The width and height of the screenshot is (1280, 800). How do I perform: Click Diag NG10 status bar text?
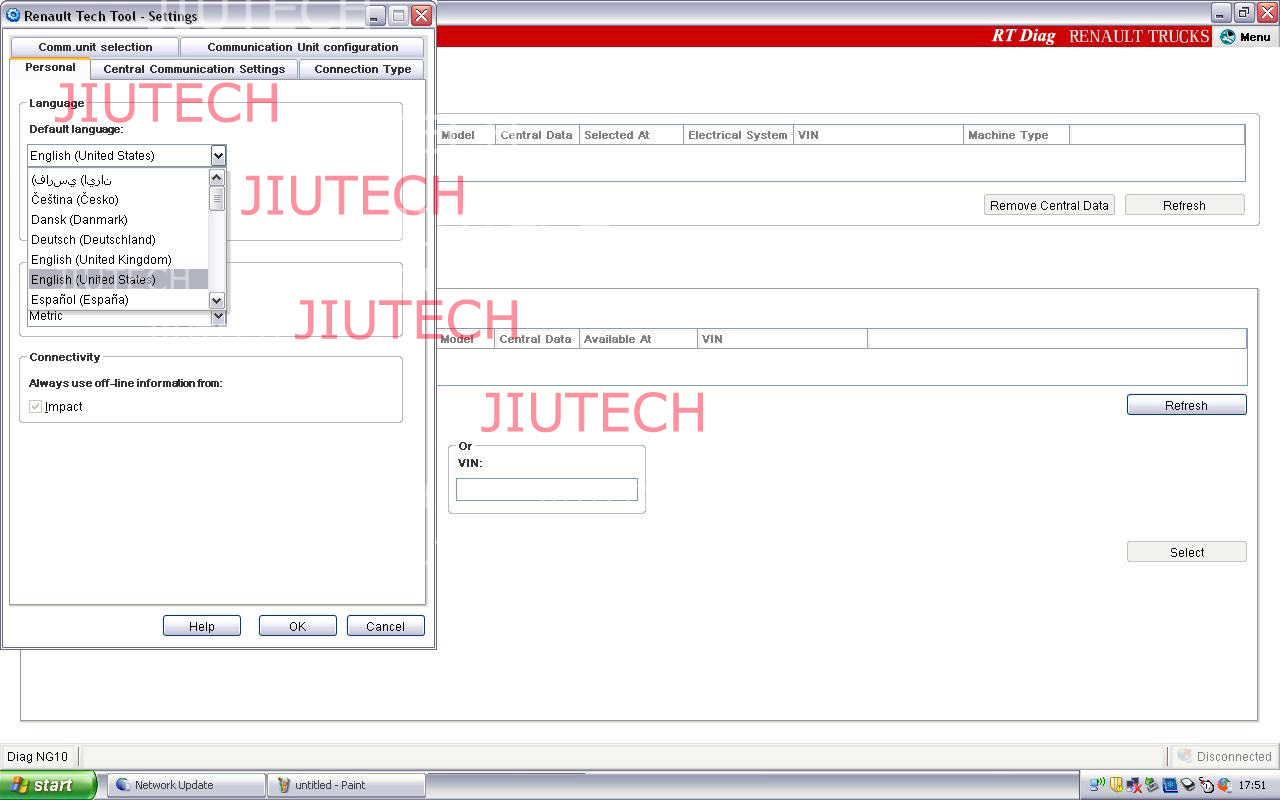(38, 756)
